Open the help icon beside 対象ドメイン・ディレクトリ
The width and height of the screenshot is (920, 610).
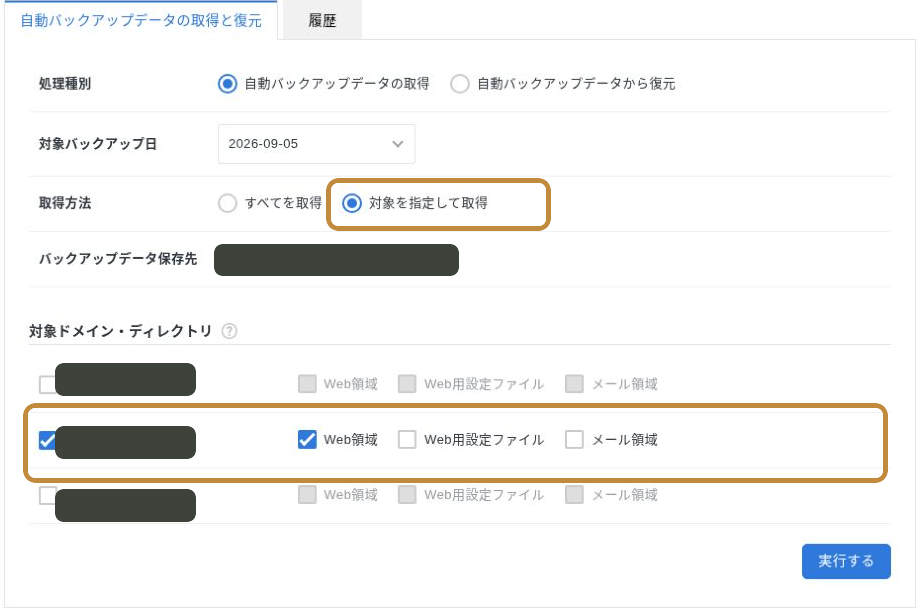click(x=229, y=331)
